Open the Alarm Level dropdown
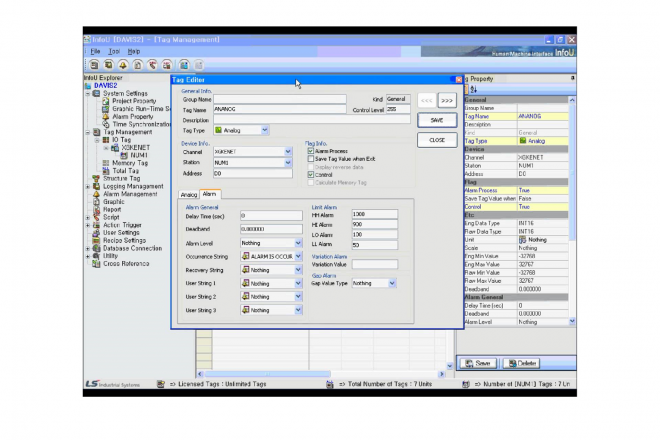 click(x=298, y=242)
